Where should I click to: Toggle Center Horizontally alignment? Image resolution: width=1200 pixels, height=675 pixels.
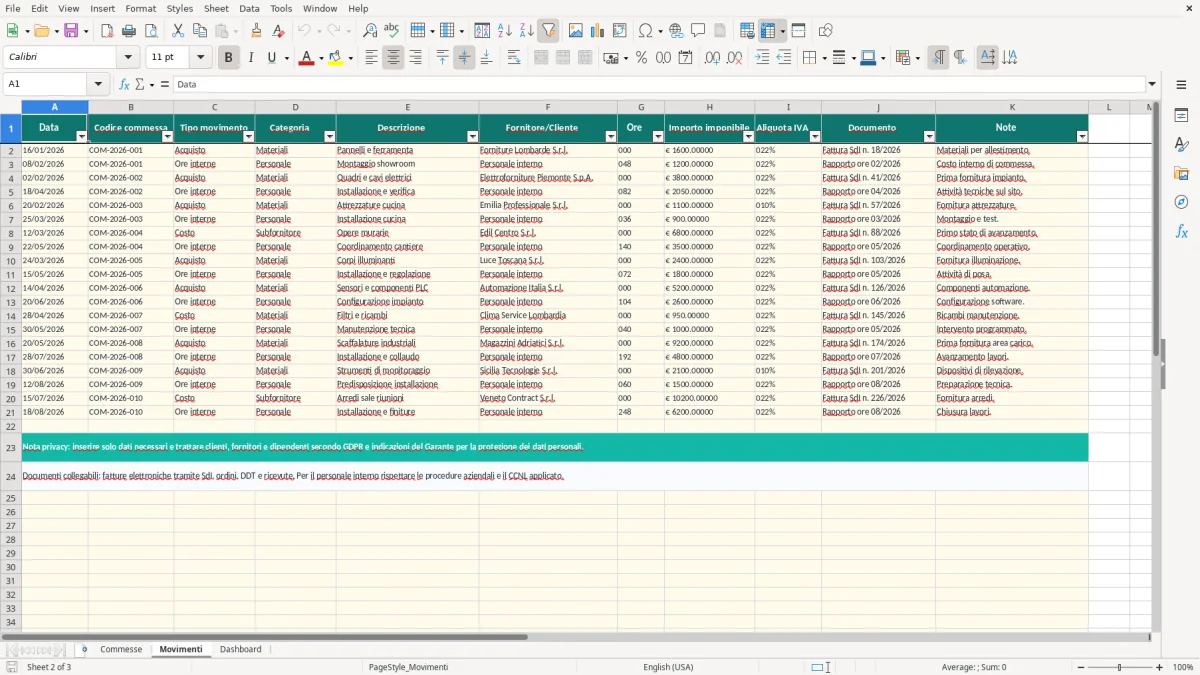point(393,58)
